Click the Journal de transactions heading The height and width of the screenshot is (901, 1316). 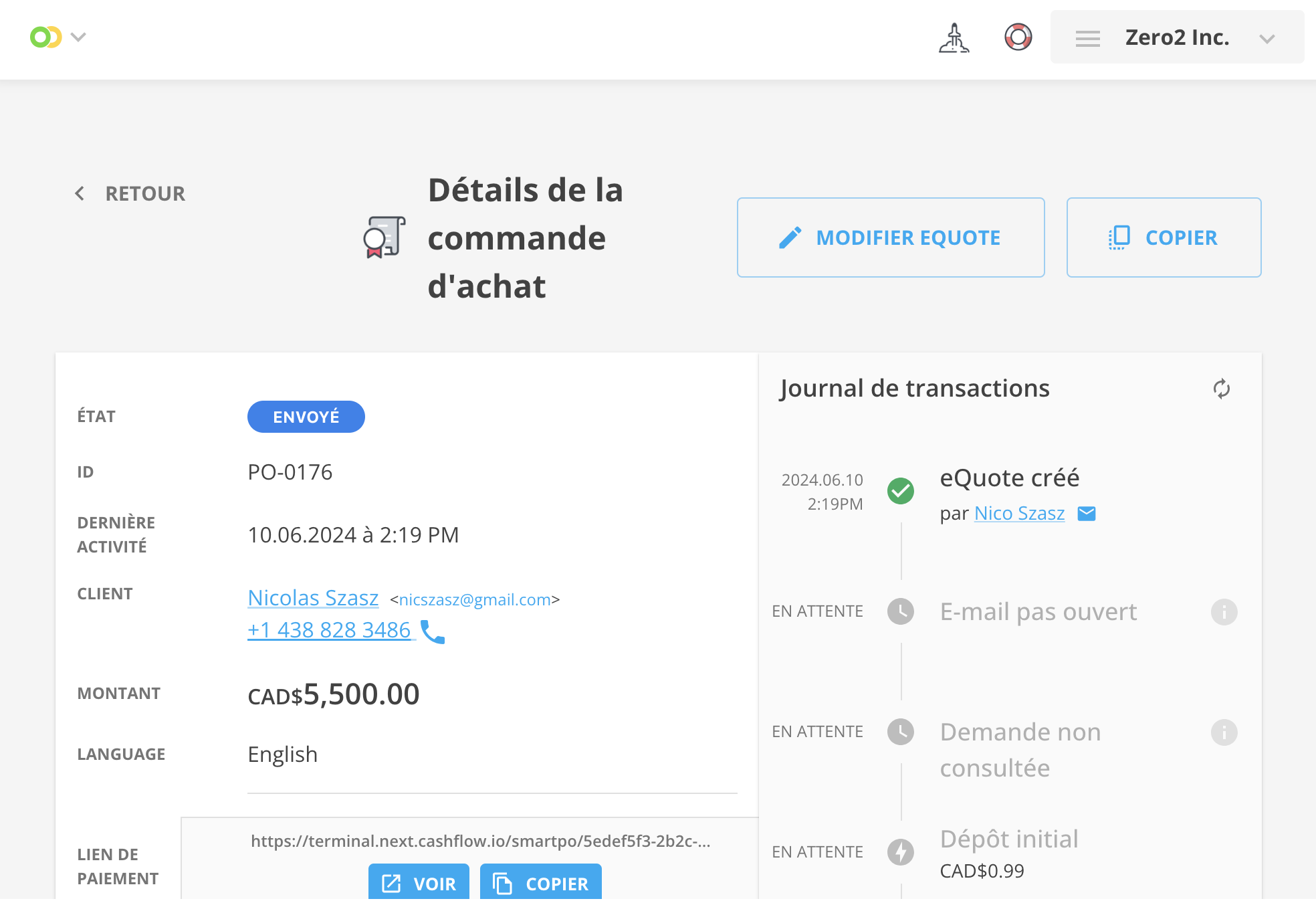[914, 389]
